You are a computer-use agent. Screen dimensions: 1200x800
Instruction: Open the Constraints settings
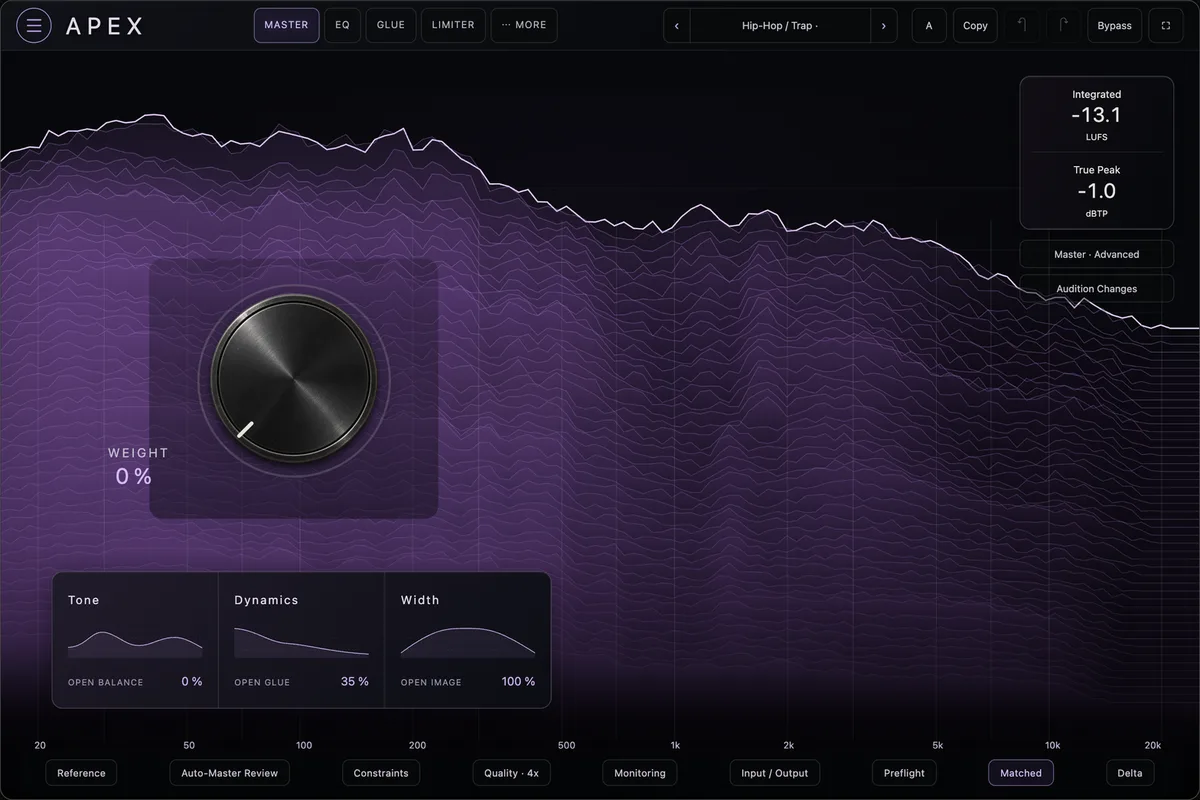pos(381,773)
